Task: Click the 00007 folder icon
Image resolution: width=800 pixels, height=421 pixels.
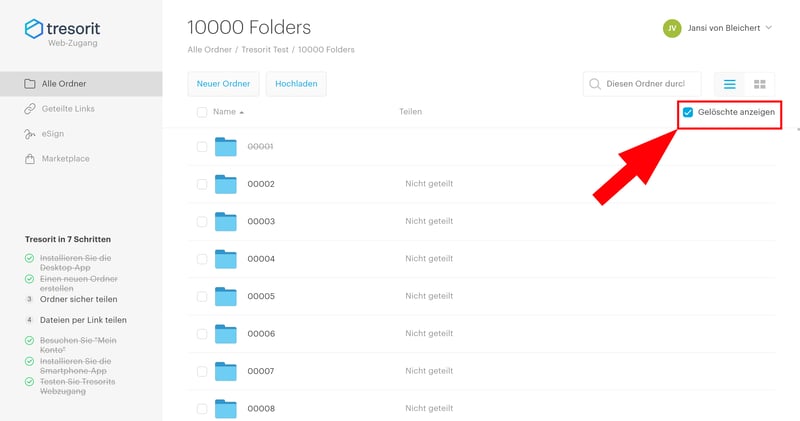Action: coord(226,371)
